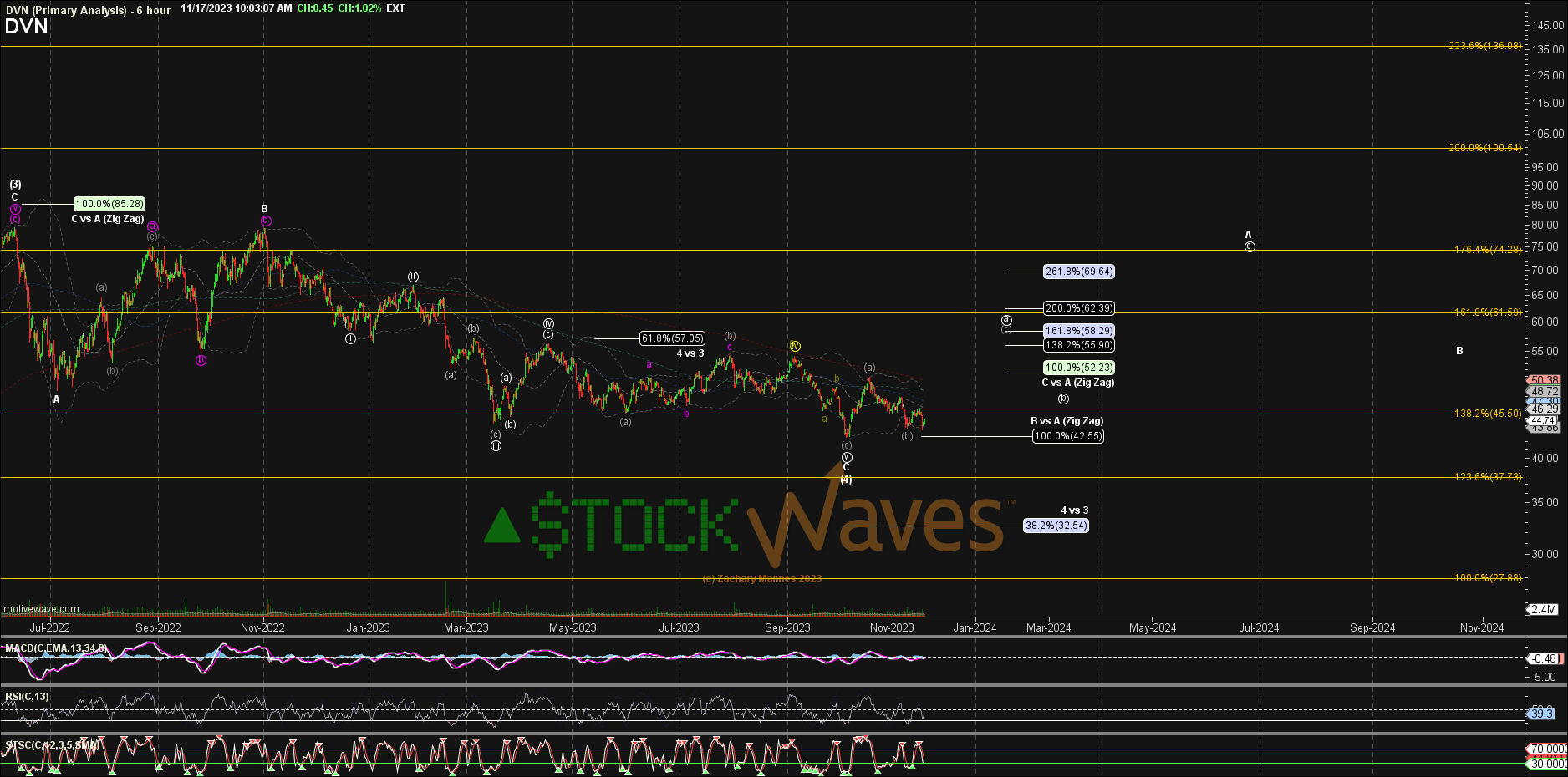This screenshot has height=777, width=1568.
Task: Open the motivewave.com link
Action: click(41, 609)
